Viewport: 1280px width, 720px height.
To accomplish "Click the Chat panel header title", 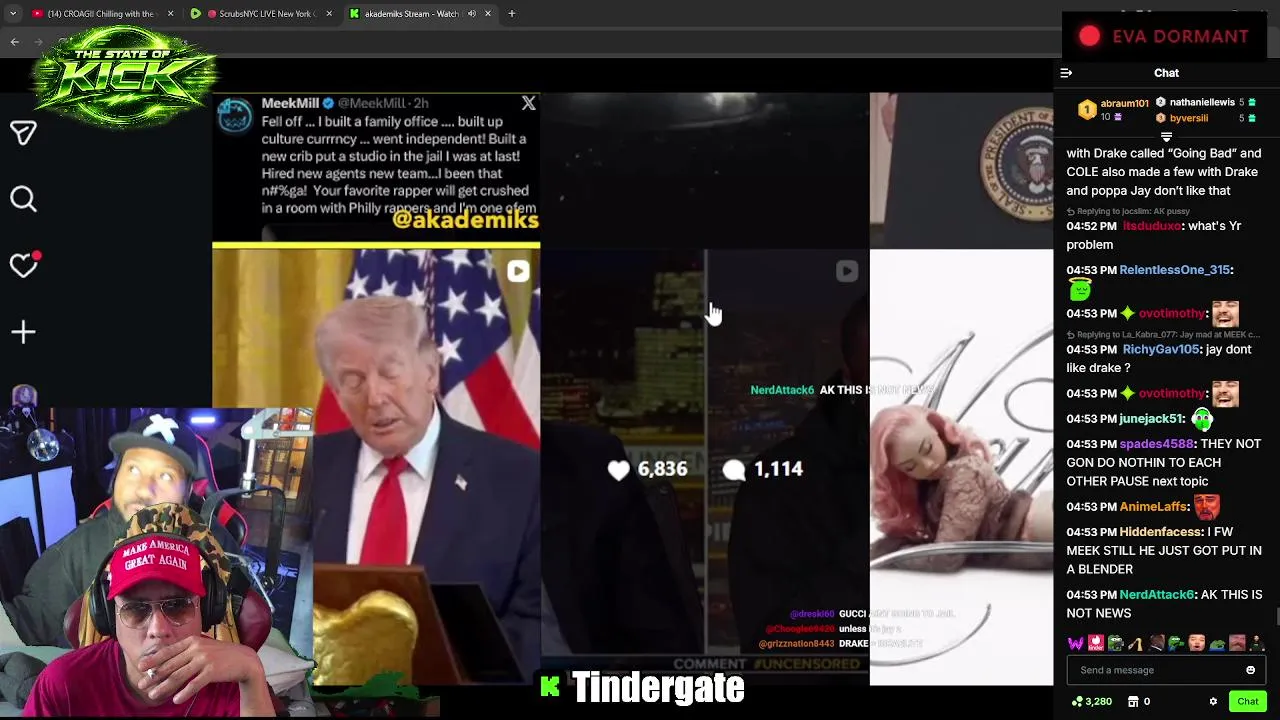I will 1166,73.
